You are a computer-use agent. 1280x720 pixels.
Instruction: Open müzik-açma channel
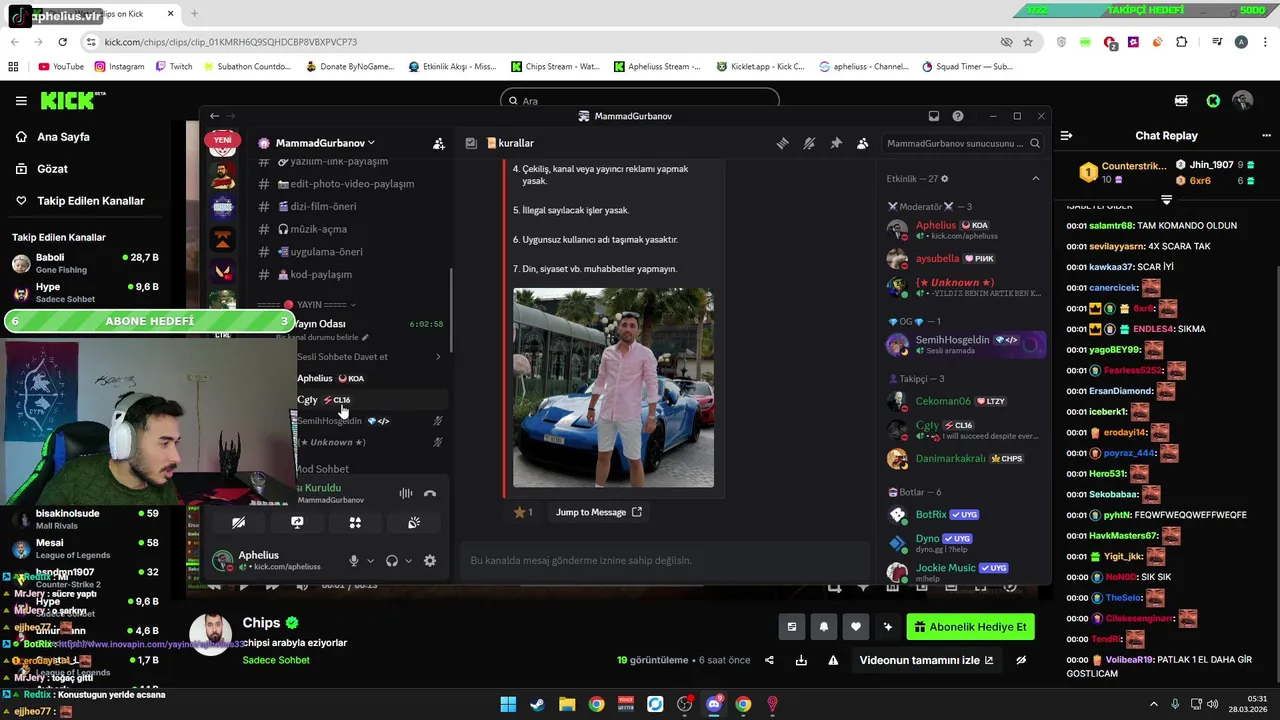pyautogui.click(x=302, y=229)
